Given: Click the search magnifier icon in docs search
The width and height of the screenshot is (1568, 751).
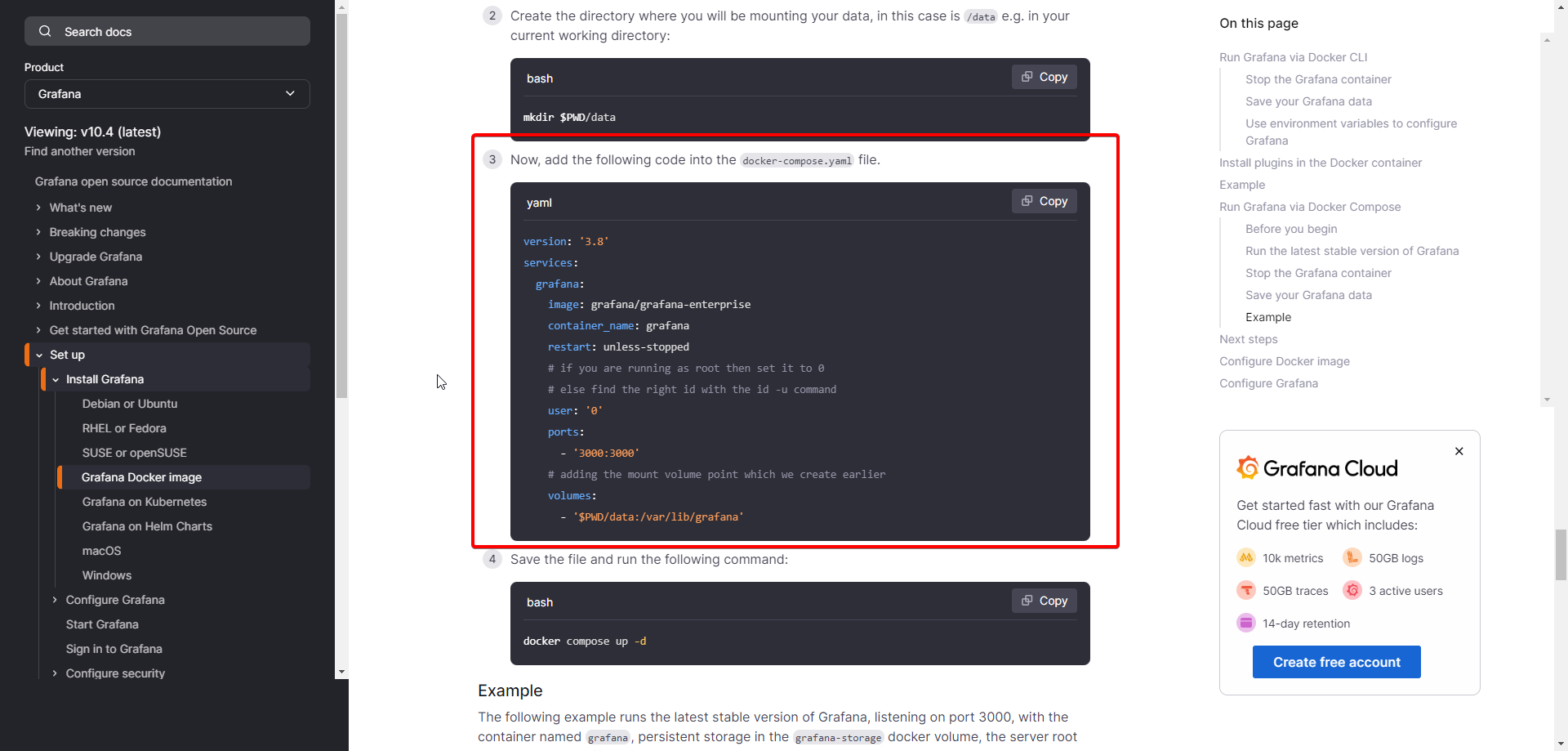Looking at the screenshot, I should 45,32.
